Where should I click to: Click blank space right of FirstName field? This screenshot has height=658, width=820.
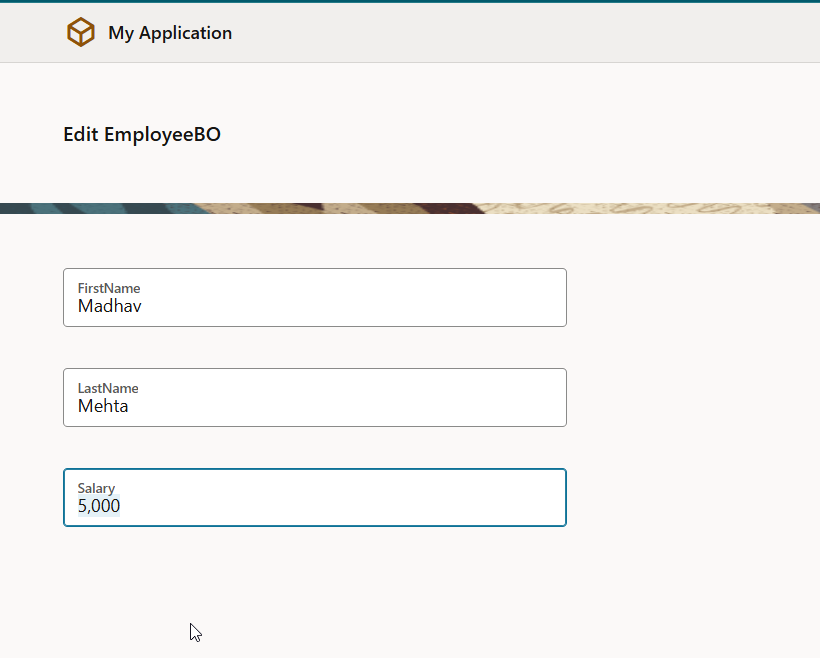(690, 298)
